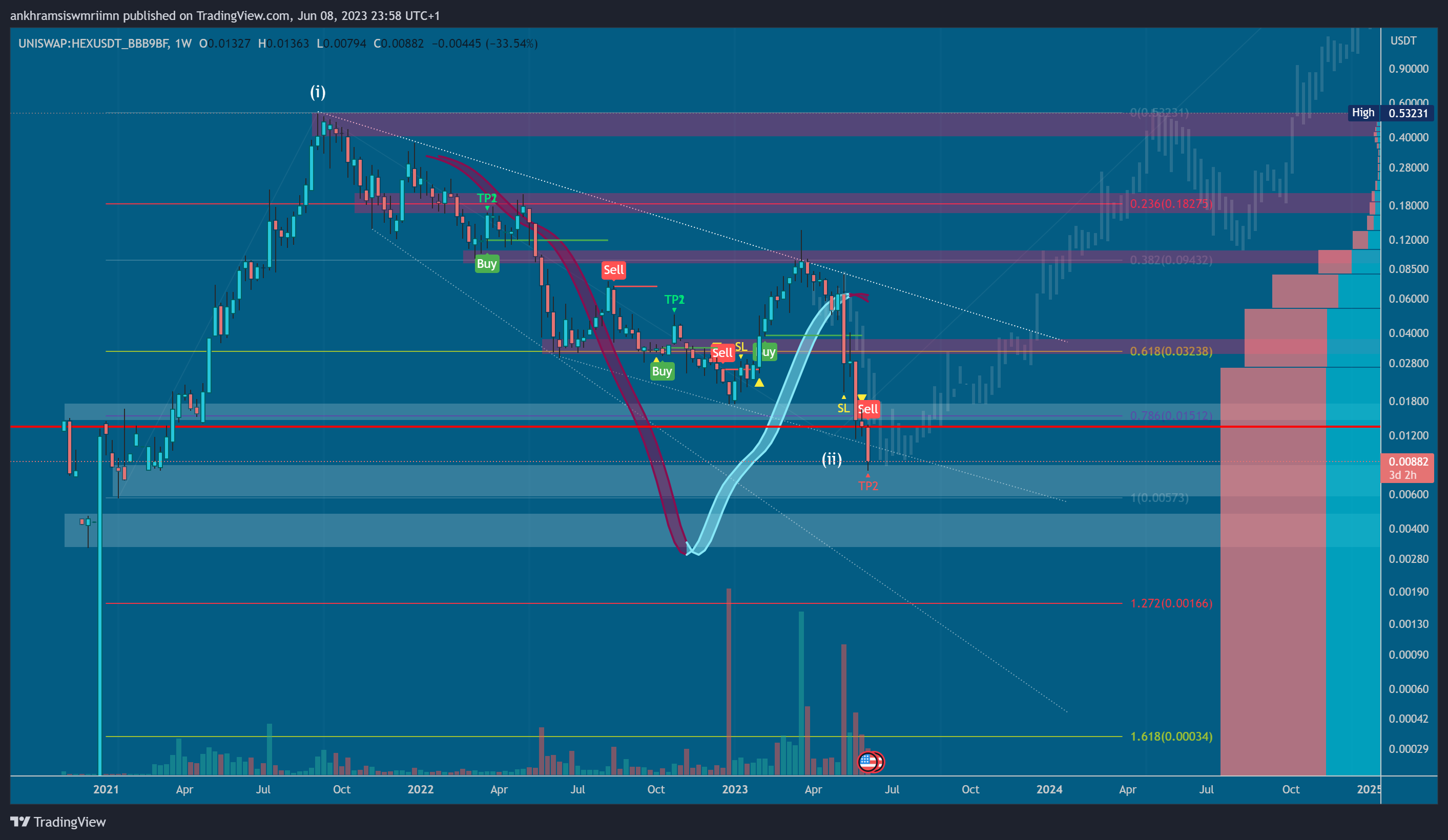This screenshot has width=1448, height=840.
Task: Click the 0.00400 price axis label
Action: coord(1409,529)
